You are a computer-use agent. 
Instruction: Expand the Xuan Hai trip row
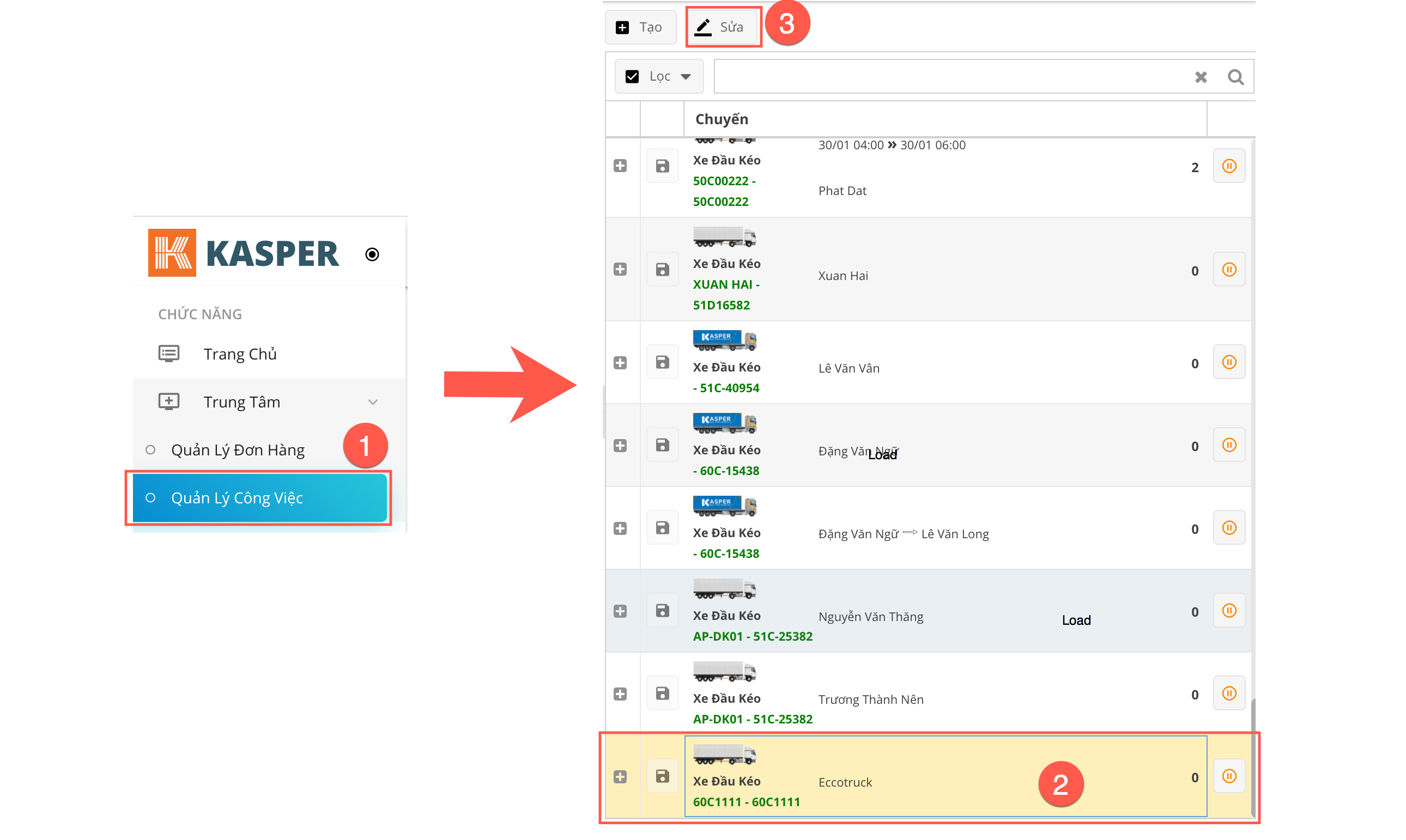pyautogui.click(x=620, y=270)
